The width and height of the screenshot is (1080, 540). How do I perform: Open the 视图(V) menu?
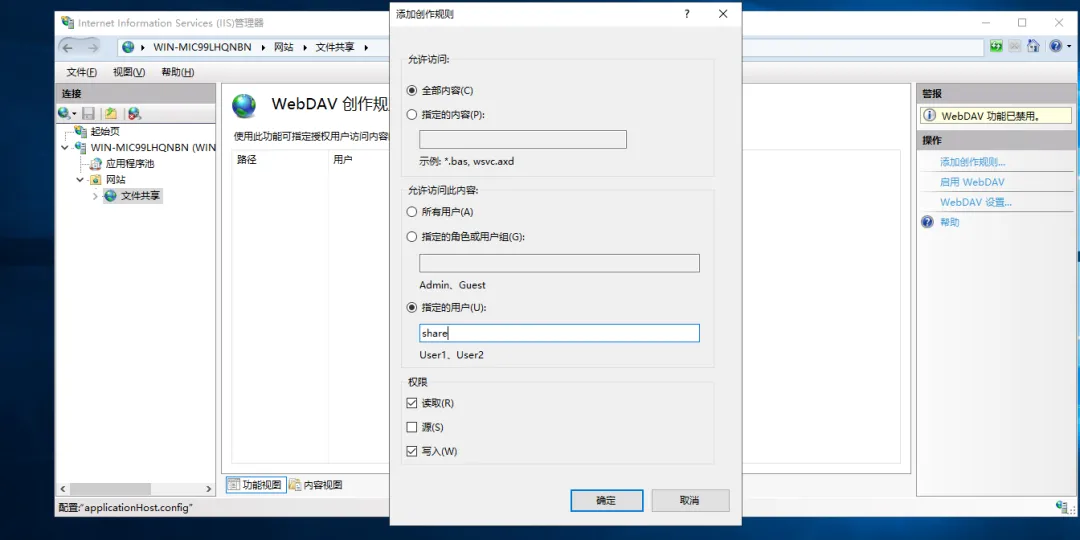tap(129, 72)
